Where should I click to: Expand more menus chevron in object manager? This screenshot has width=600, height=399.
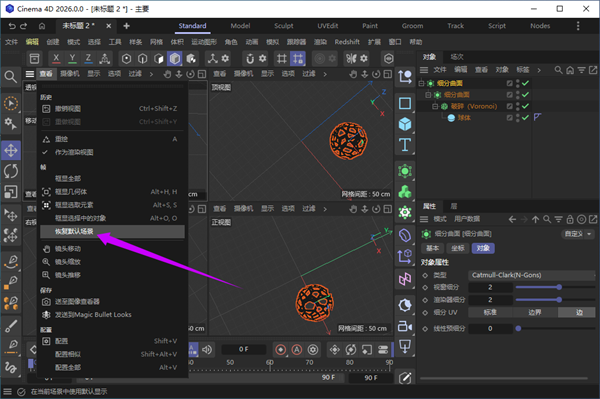(x=539, y=70)
